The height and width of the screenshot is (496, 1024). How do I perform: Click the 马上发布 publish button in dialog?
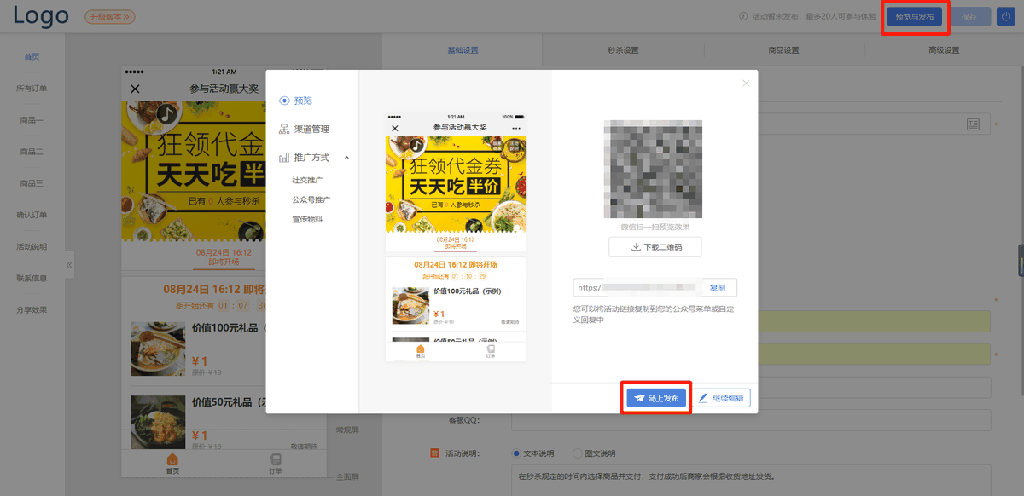[656, 398]
